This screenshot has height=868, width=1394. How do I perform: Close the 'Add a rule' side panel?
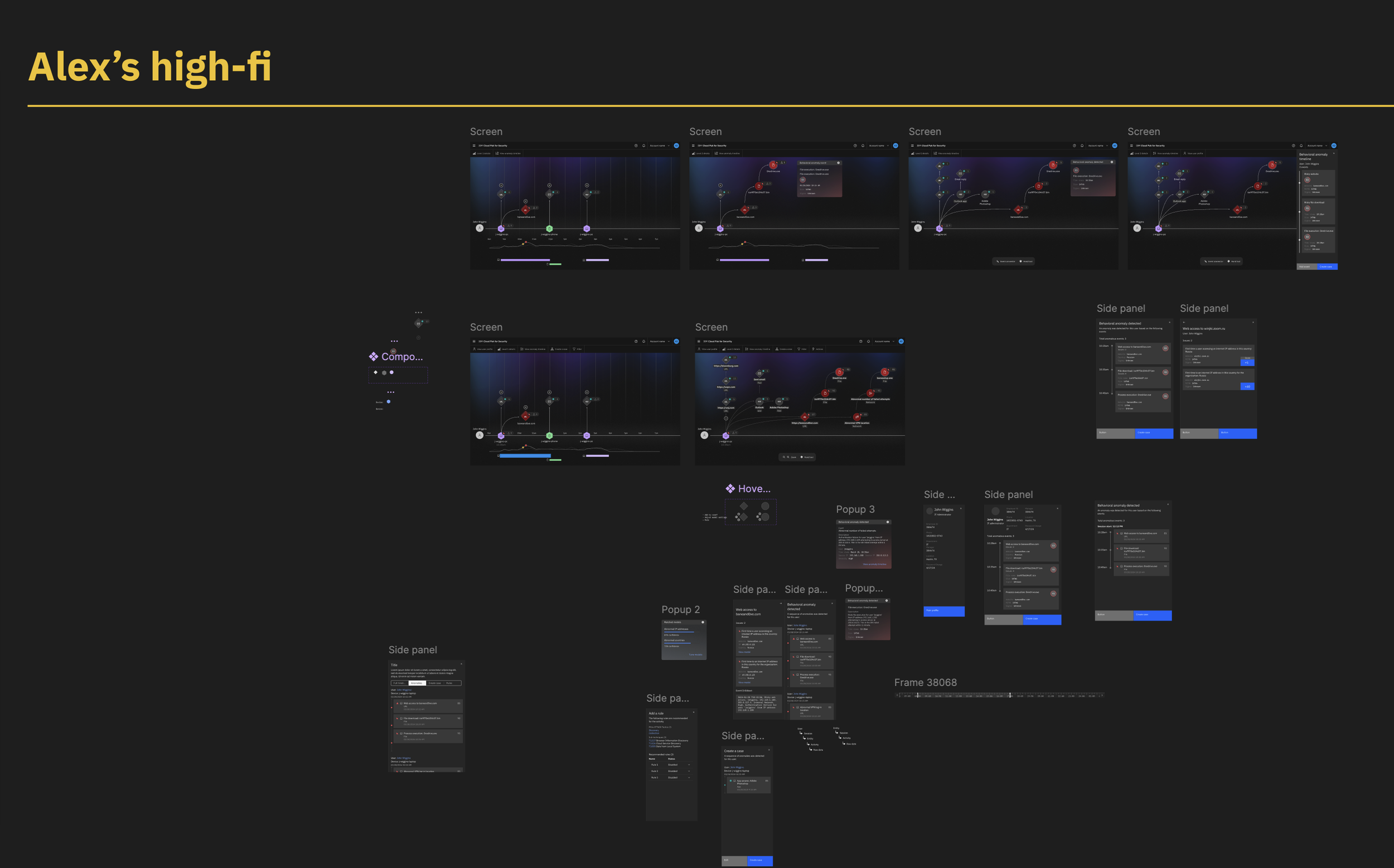coord(694,712)
